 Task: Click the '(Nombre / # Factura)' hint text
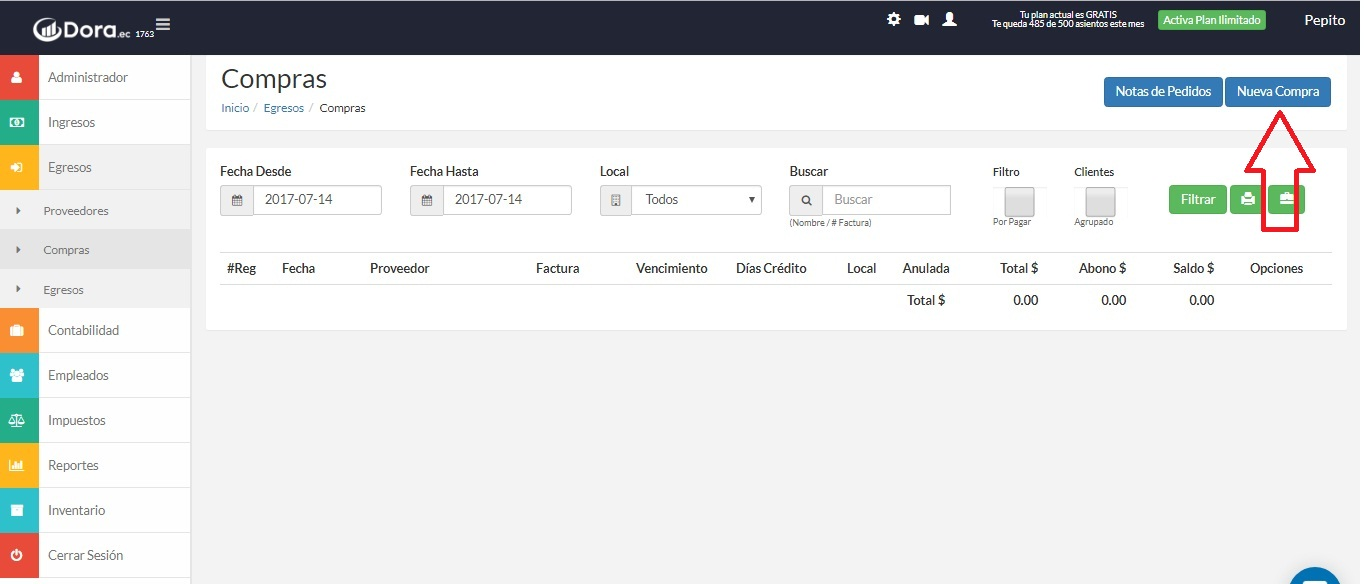(x=830, y=223)
